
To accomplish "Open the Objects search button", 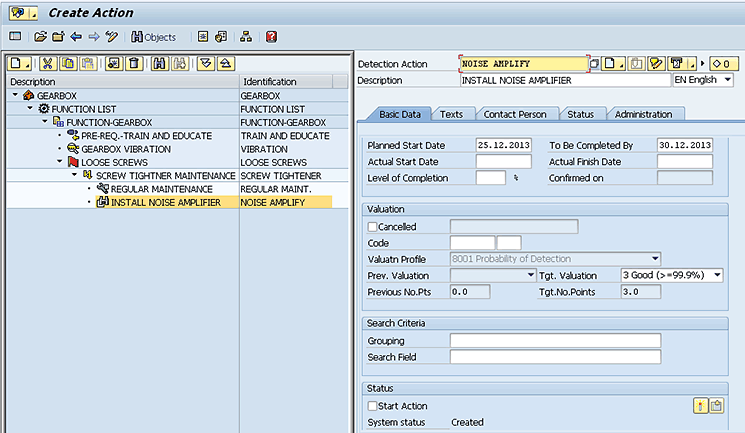I will 153,37.
